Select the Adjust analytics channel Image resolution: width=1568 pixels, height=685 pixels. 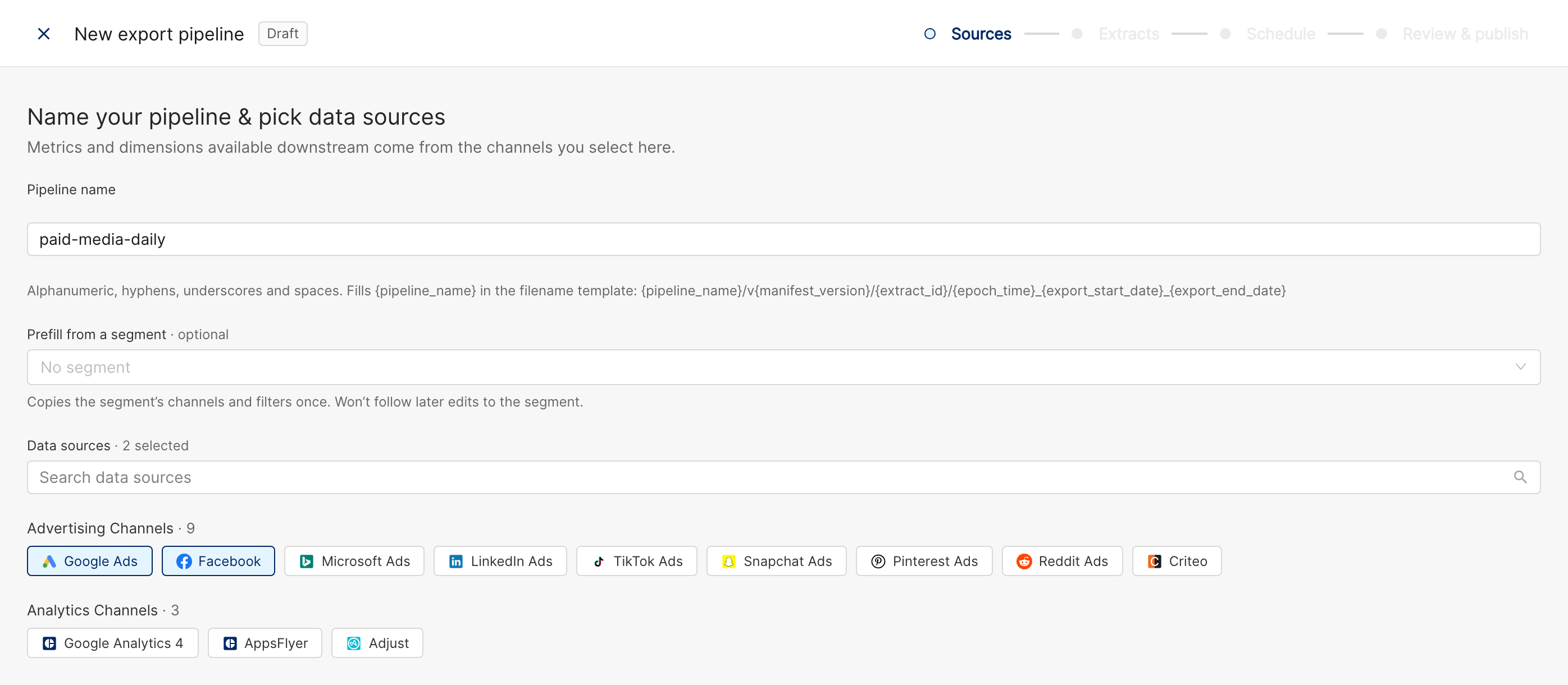tap(377, 643)
